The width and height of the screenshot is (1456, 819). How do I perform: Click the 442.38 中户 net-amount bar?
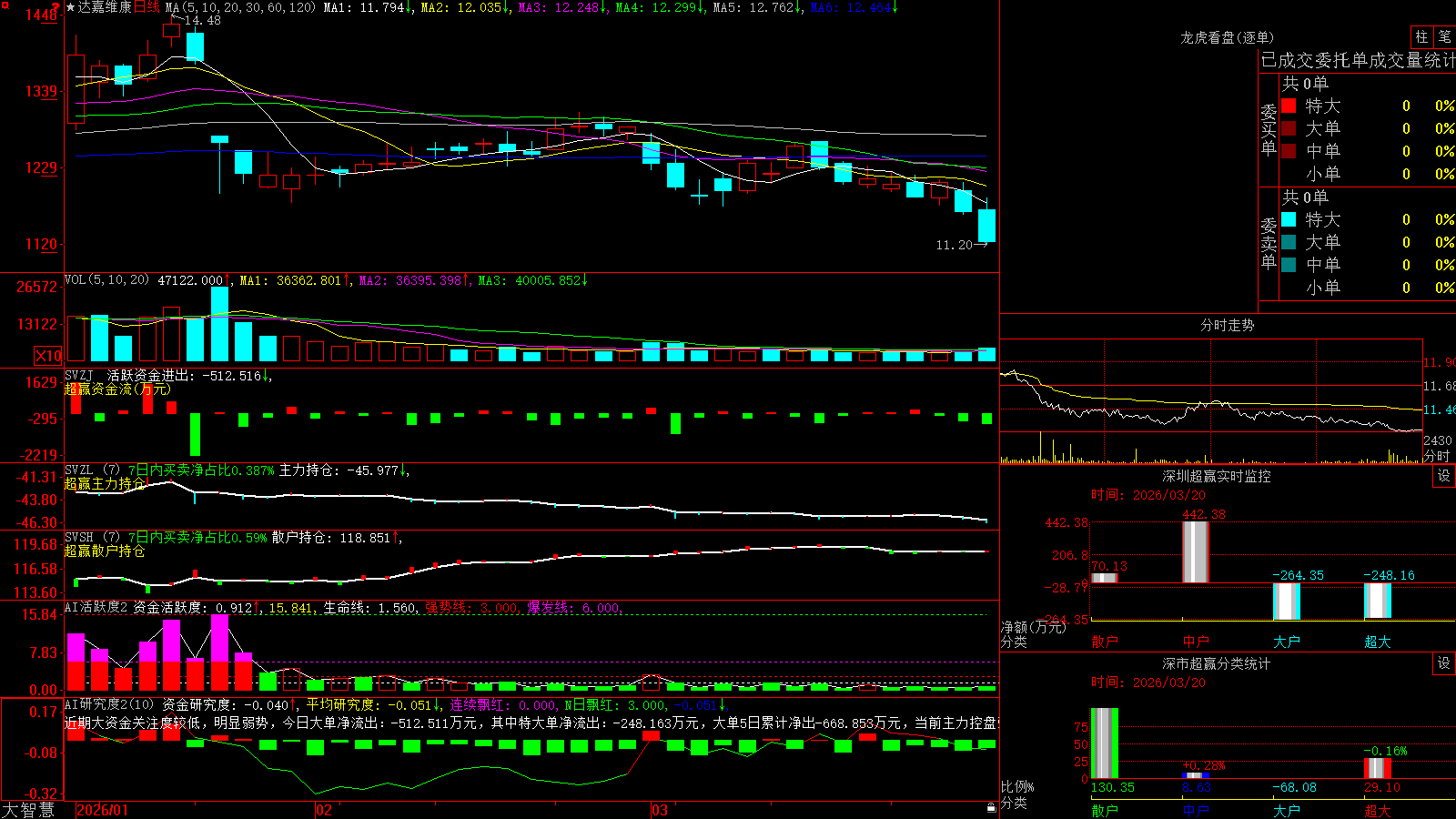pyautogui.click(x=1196, y=552)
